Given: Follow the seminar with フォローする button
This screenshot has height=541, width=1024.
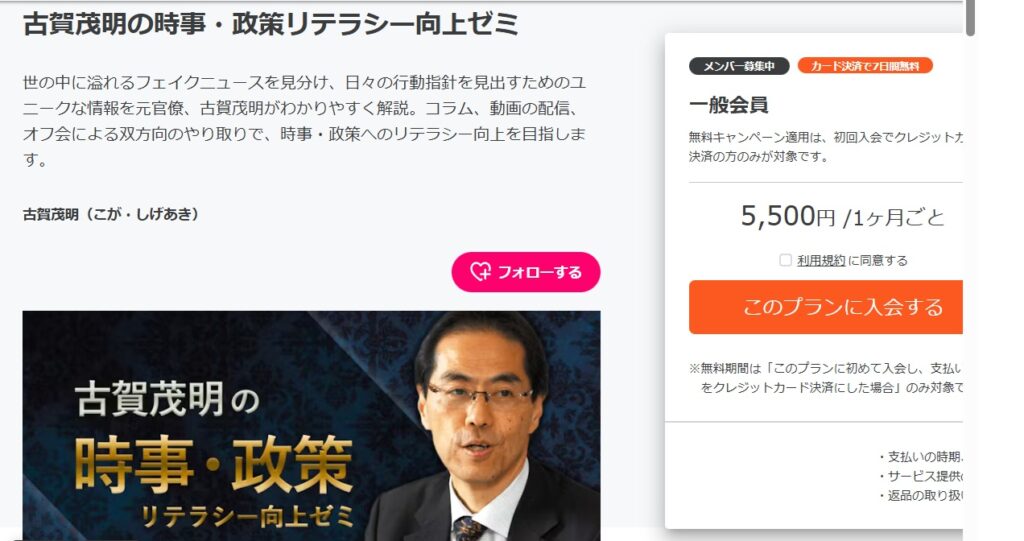Looking at the screenshot, I should point(526,272).
